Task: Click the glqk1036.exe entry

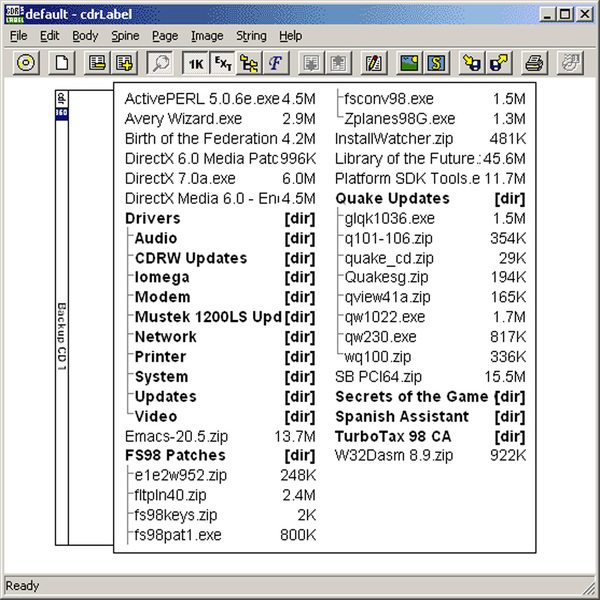Action: (435, 218)
